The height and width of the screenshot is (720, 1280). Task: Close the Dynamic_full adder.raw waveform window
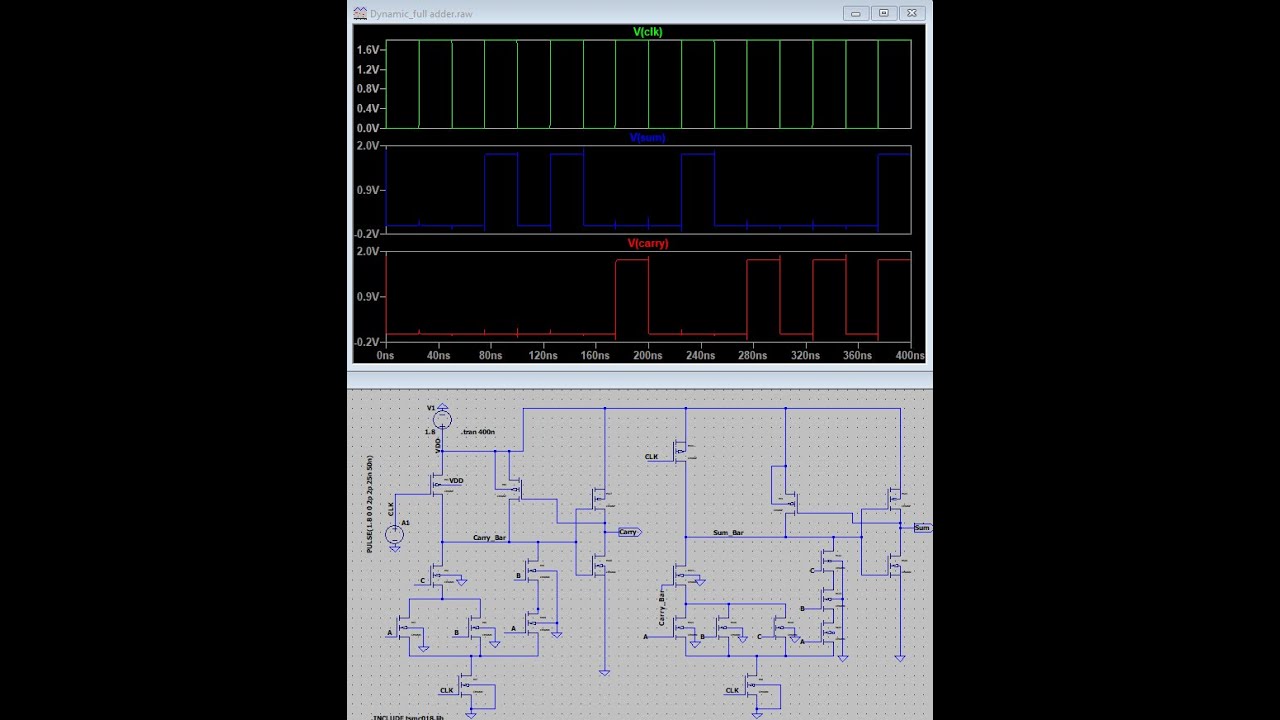912,13
